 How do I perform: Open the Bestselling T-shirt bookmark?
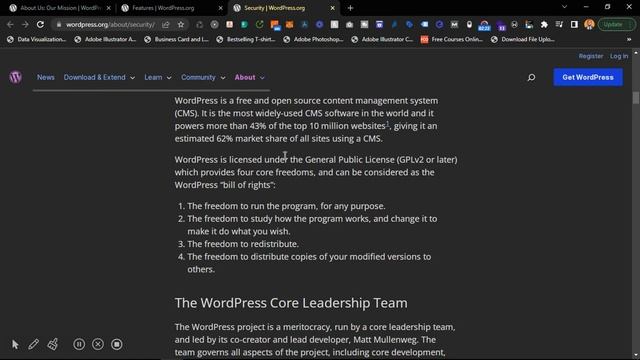(x=246, y=39)
